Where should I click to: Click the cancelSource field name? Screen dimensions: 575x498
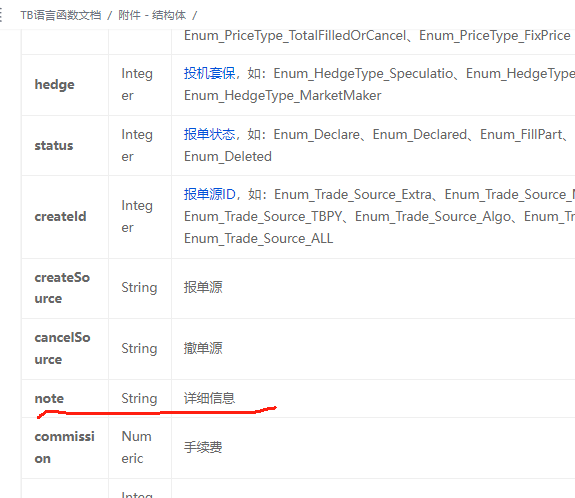pos(62,348)
